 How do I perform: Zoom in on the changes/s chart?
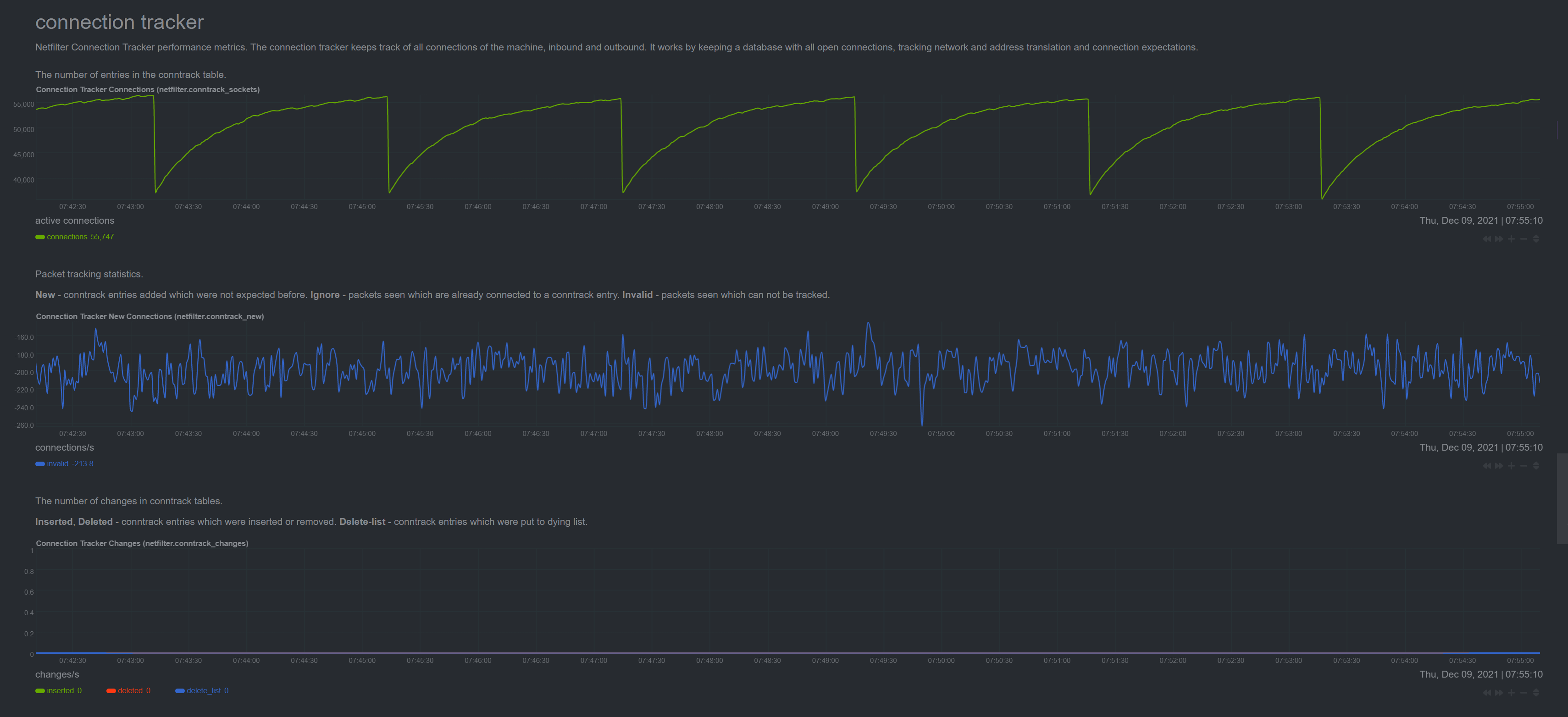point(1512,693)
